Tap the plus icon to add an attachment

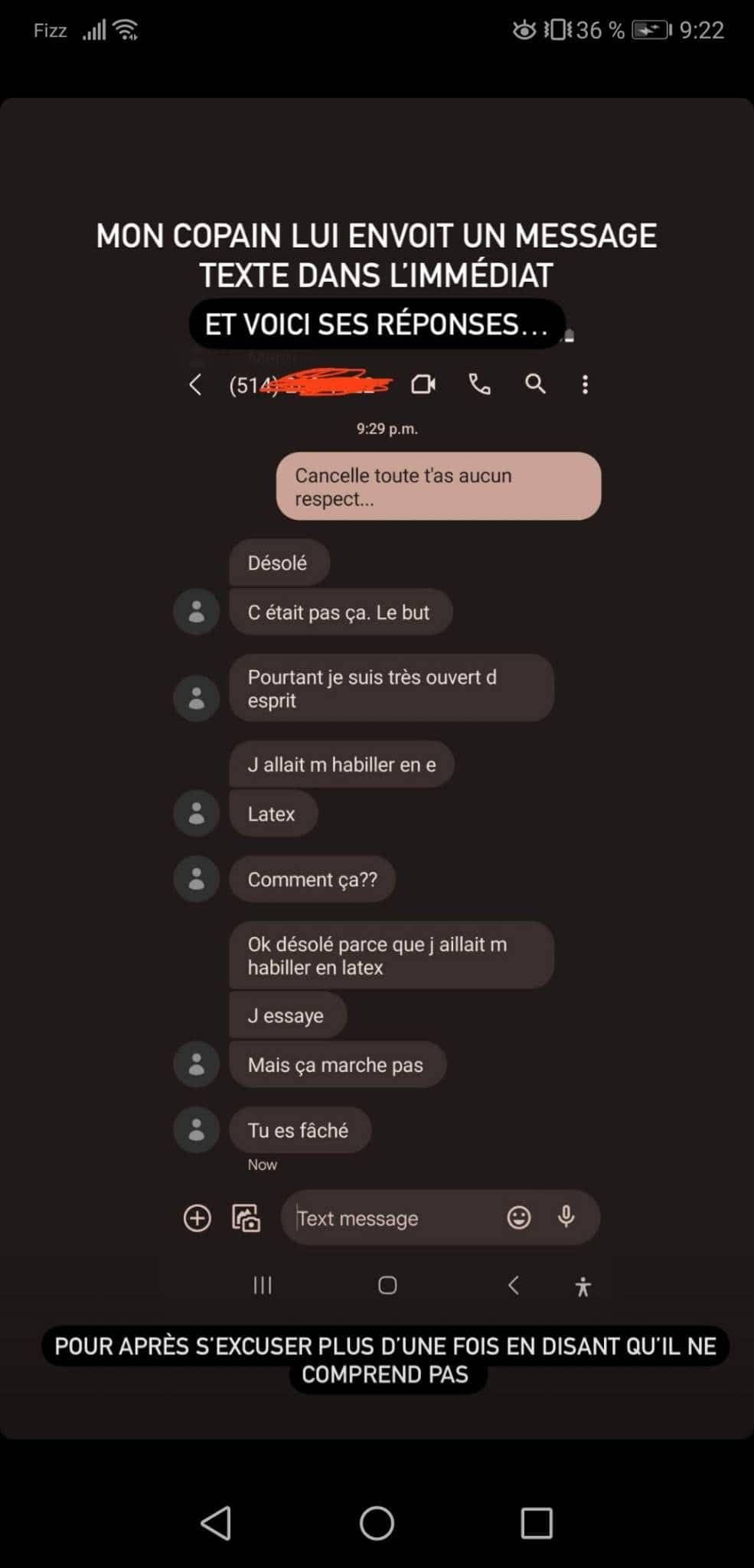[197, 1217]
